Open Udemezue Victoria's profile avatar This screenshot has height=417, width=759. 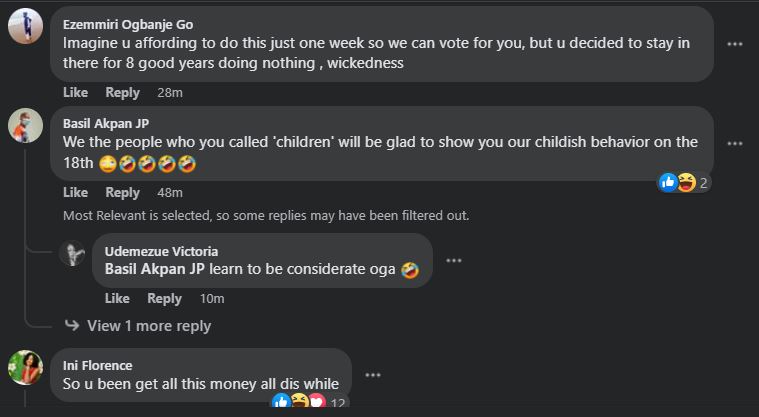(x=73, y=253)
